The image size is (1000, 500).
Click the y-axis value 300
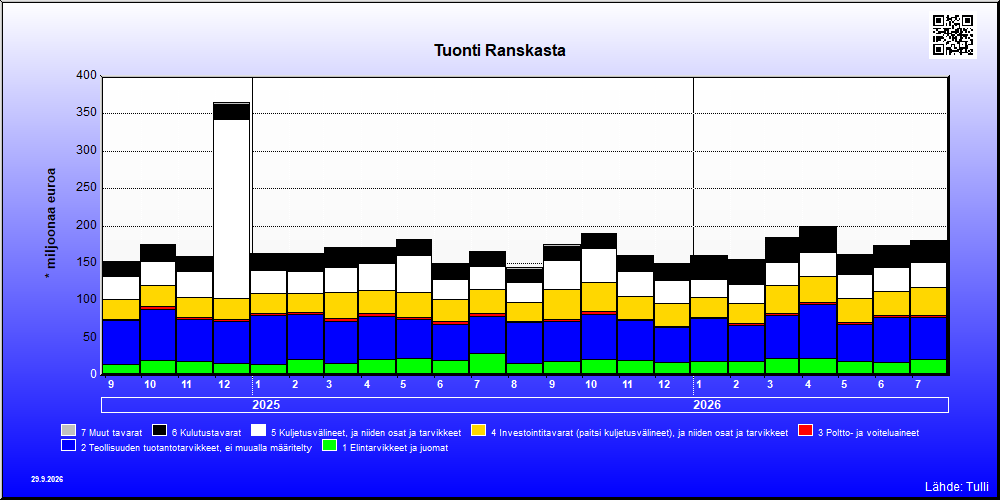[x=88, y=151]
